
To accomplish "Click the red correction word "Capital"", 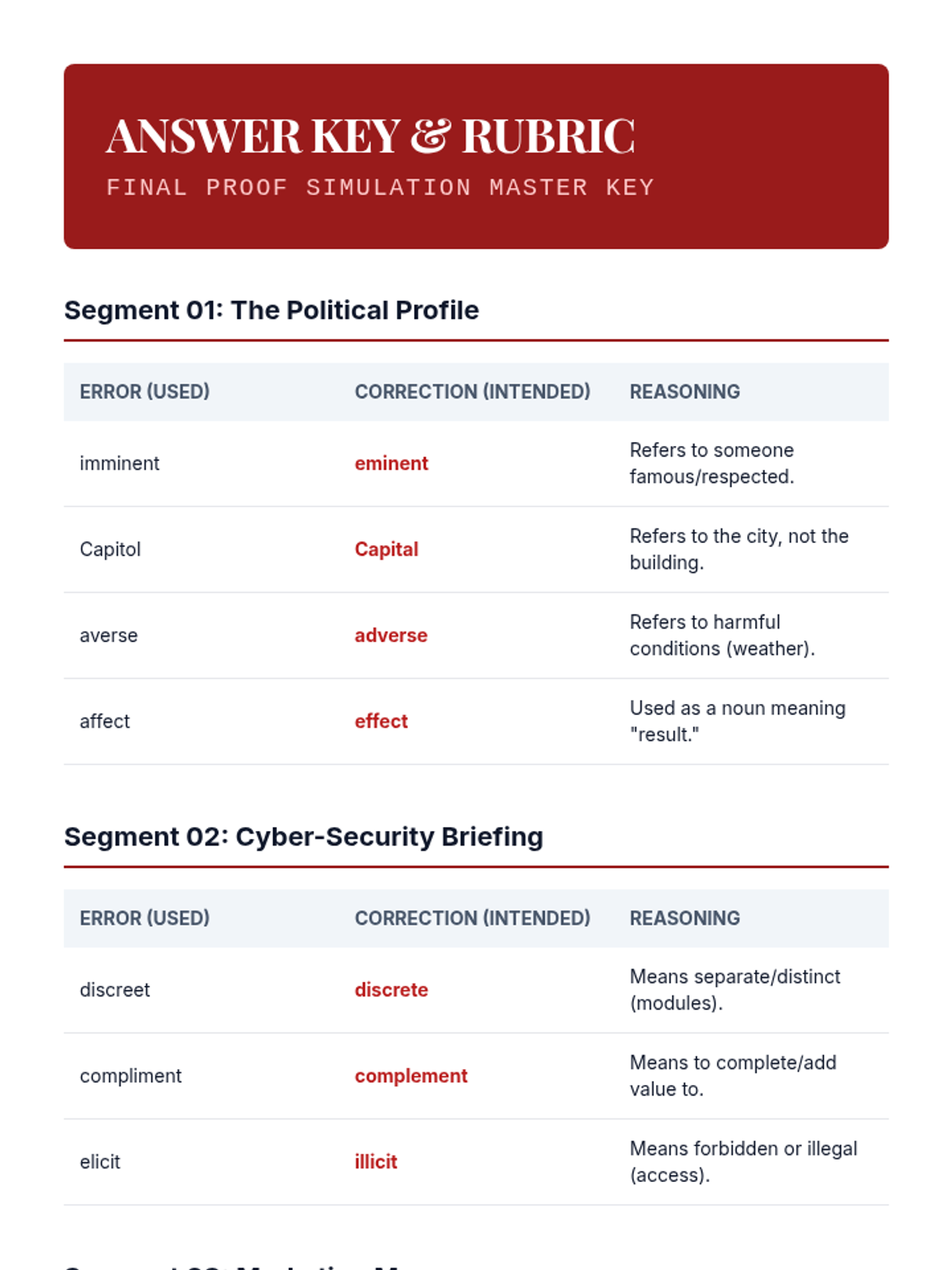I will click(x=386, y=549).
